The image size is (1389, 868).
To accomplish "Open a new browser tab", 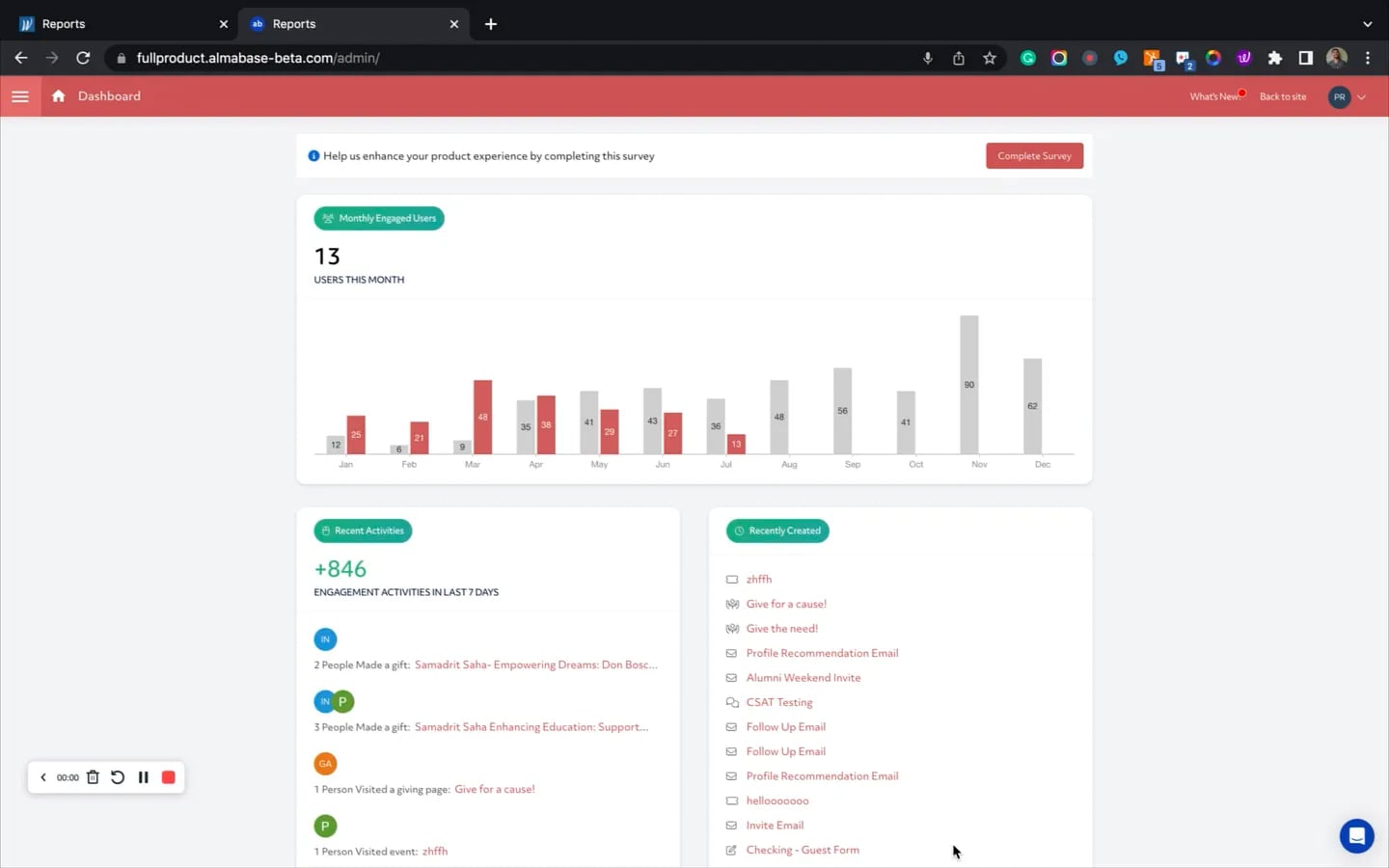I will pos(491,24).
